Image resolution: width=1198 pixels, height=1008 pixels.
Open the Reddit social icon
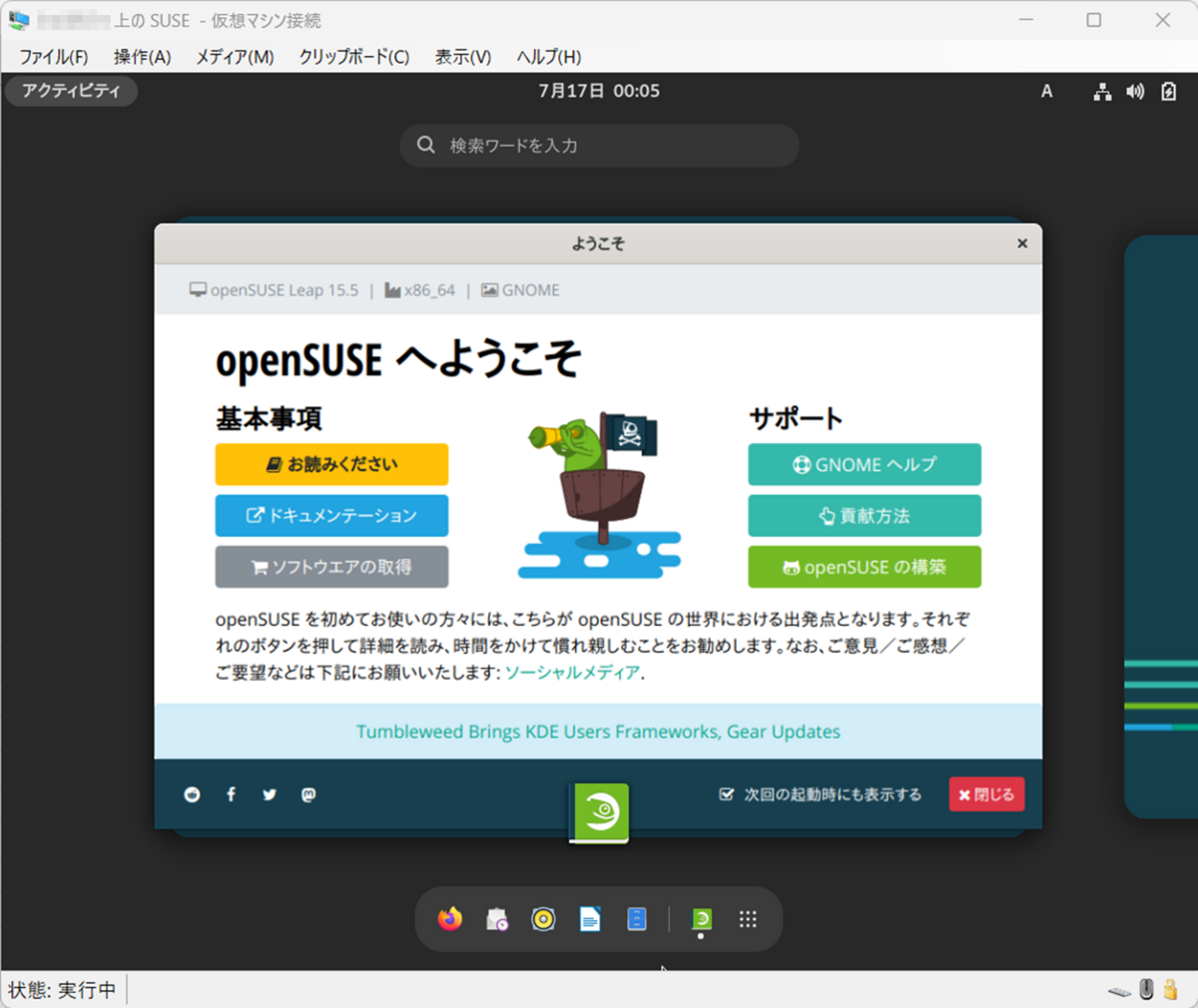point(192,794)
